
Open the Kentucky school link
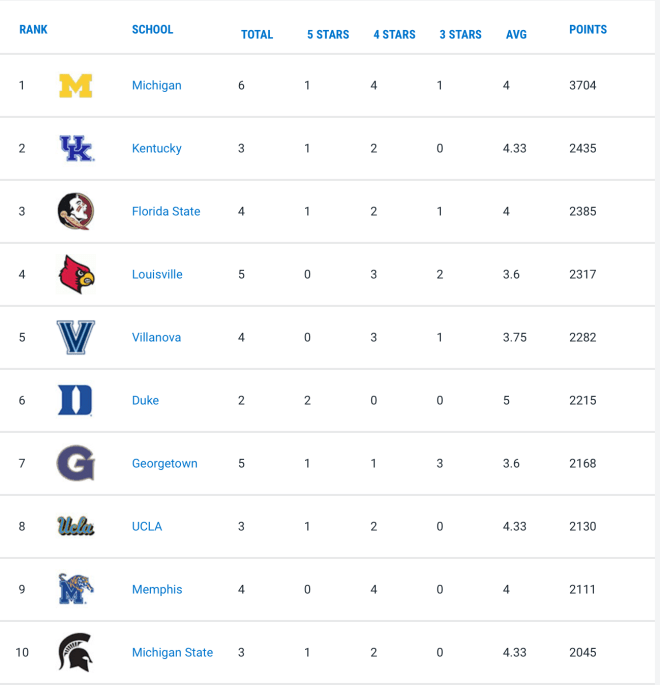[156, 148]
